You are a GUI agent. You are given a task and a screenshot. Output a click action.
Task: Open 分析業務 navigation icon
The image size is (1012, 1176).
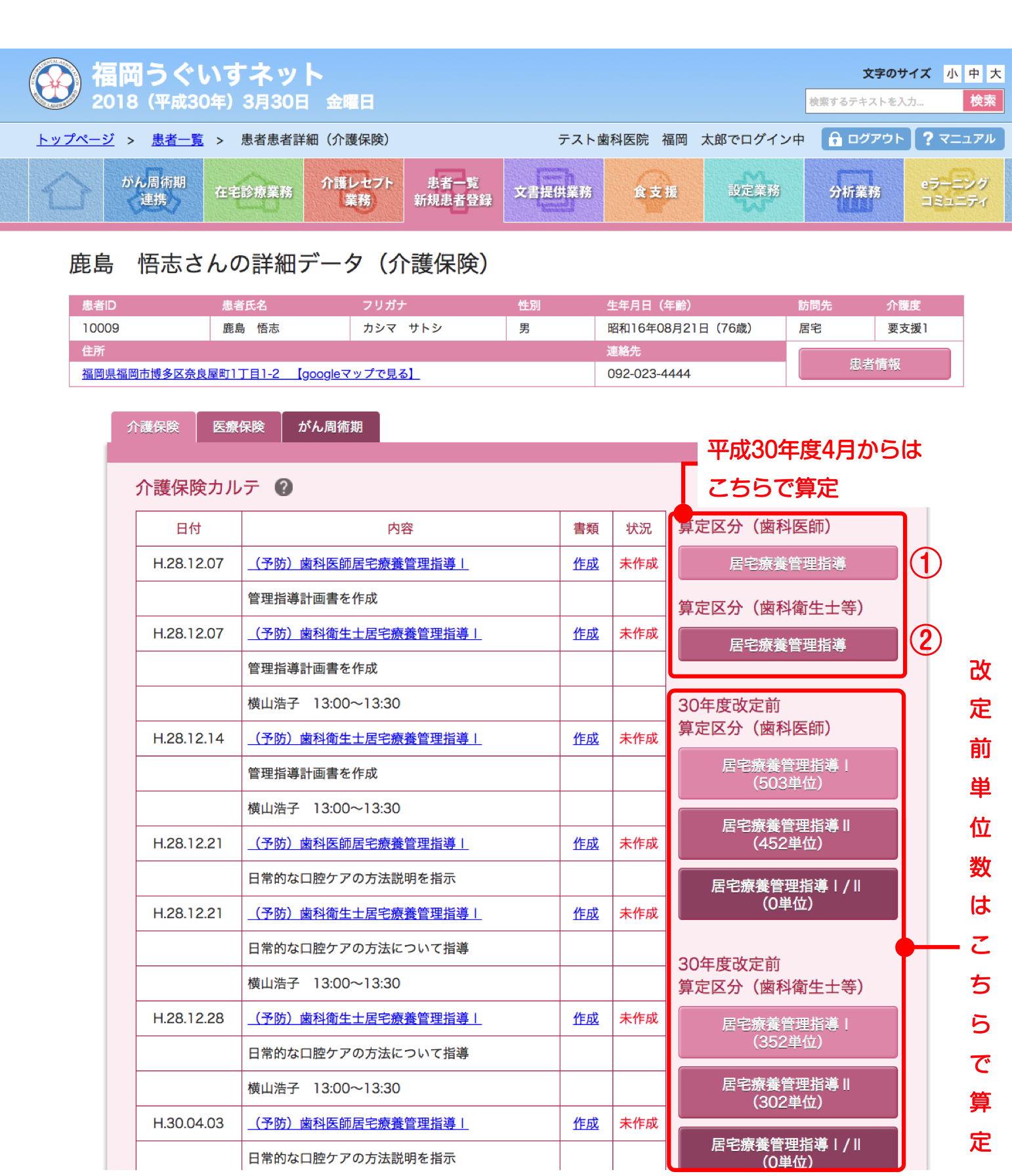click(854, 191)
